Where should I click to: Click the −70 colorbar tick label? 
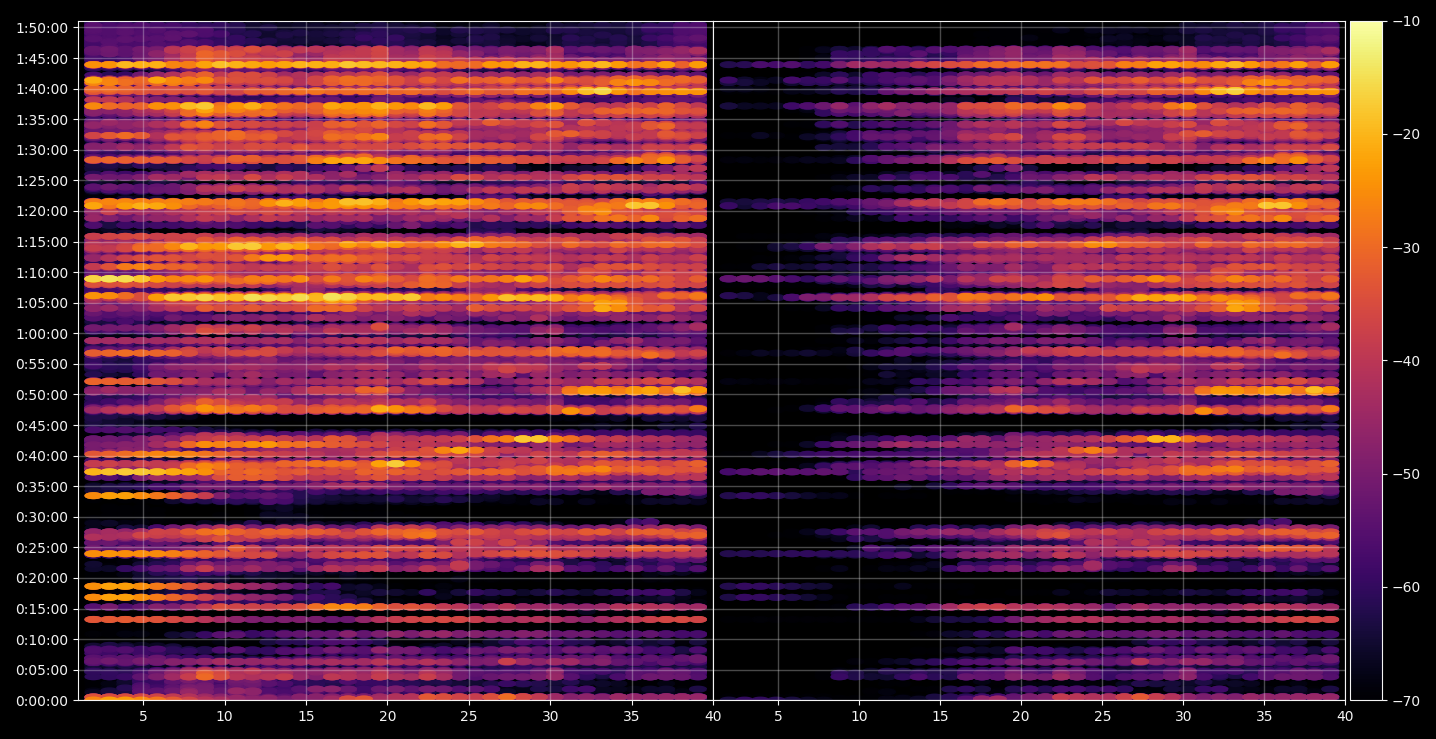tap(1405, 700)
